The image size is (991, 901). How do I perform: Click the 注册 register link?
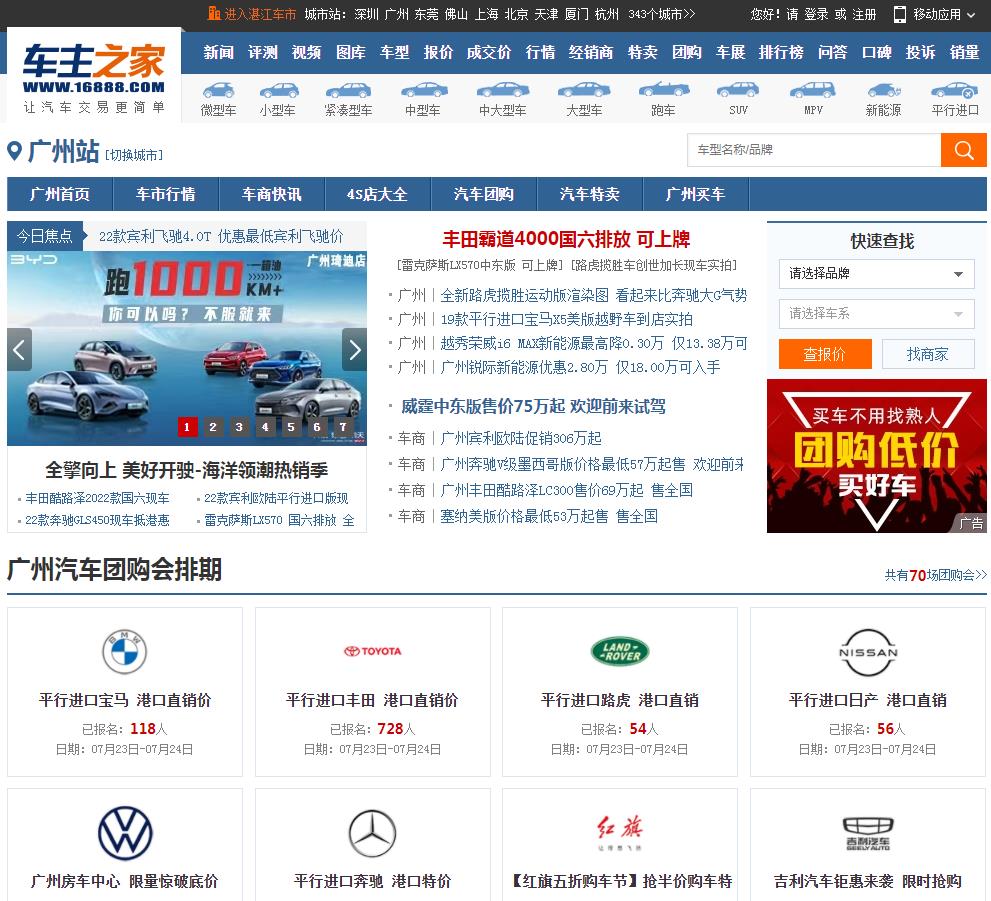[x=864, y=14]
